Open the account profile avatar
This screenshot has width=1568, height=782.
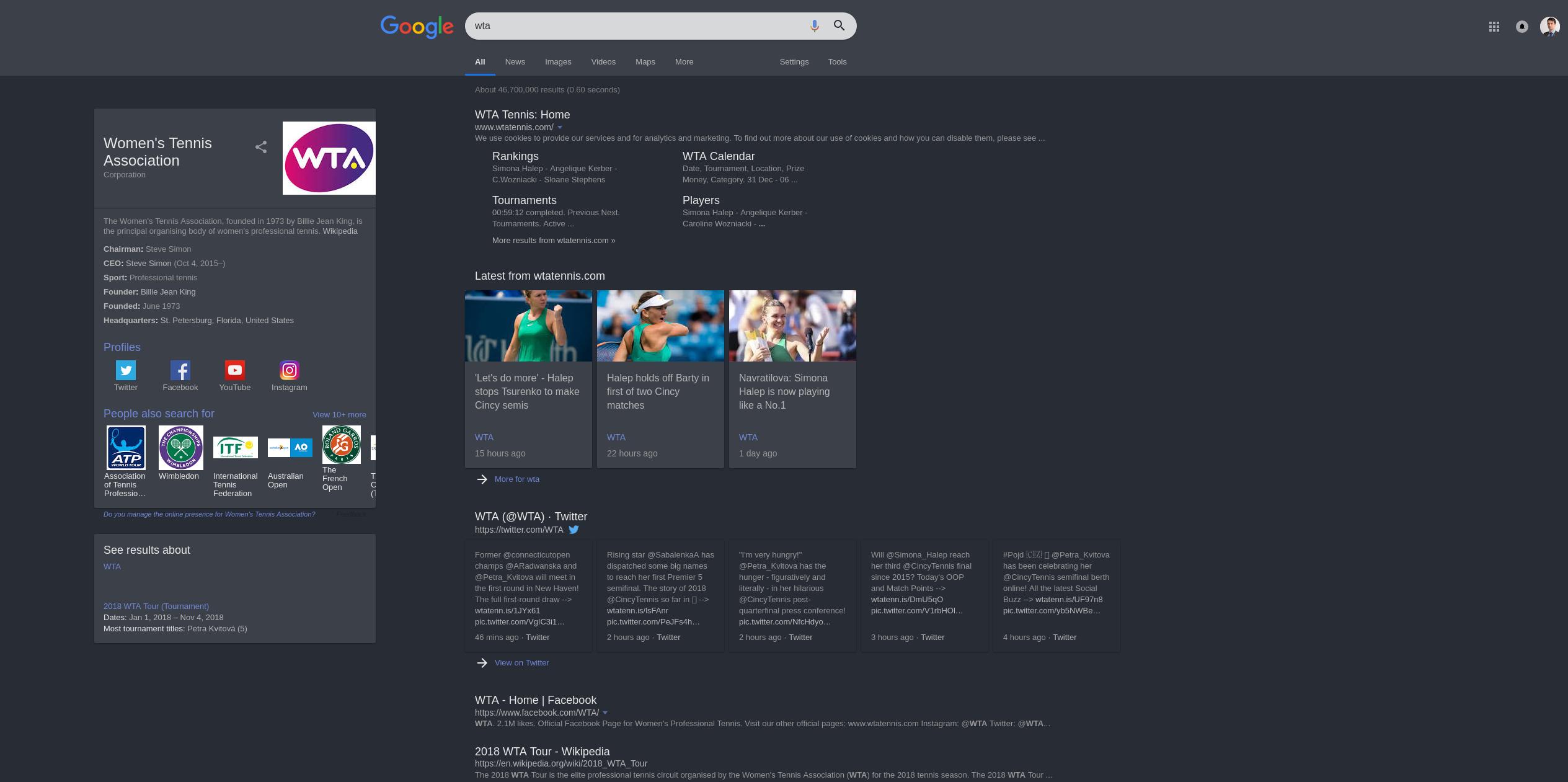[x=1550, y=26]
